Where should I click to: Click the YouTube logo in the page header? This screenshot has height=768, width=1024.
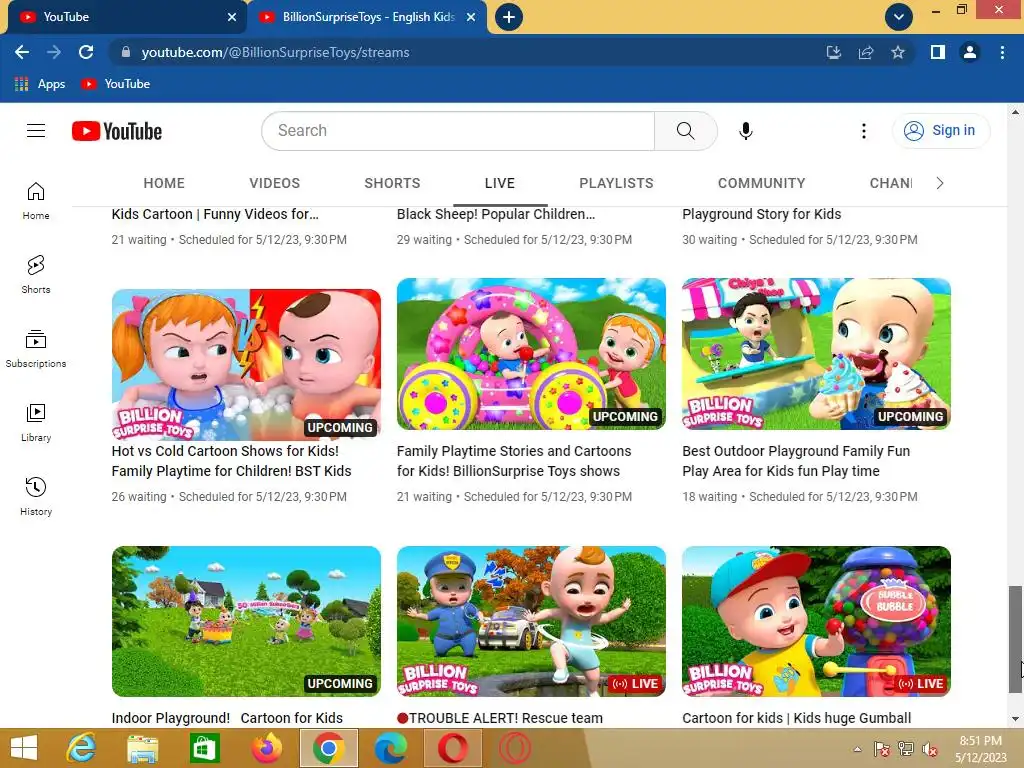tap(117, 131)
